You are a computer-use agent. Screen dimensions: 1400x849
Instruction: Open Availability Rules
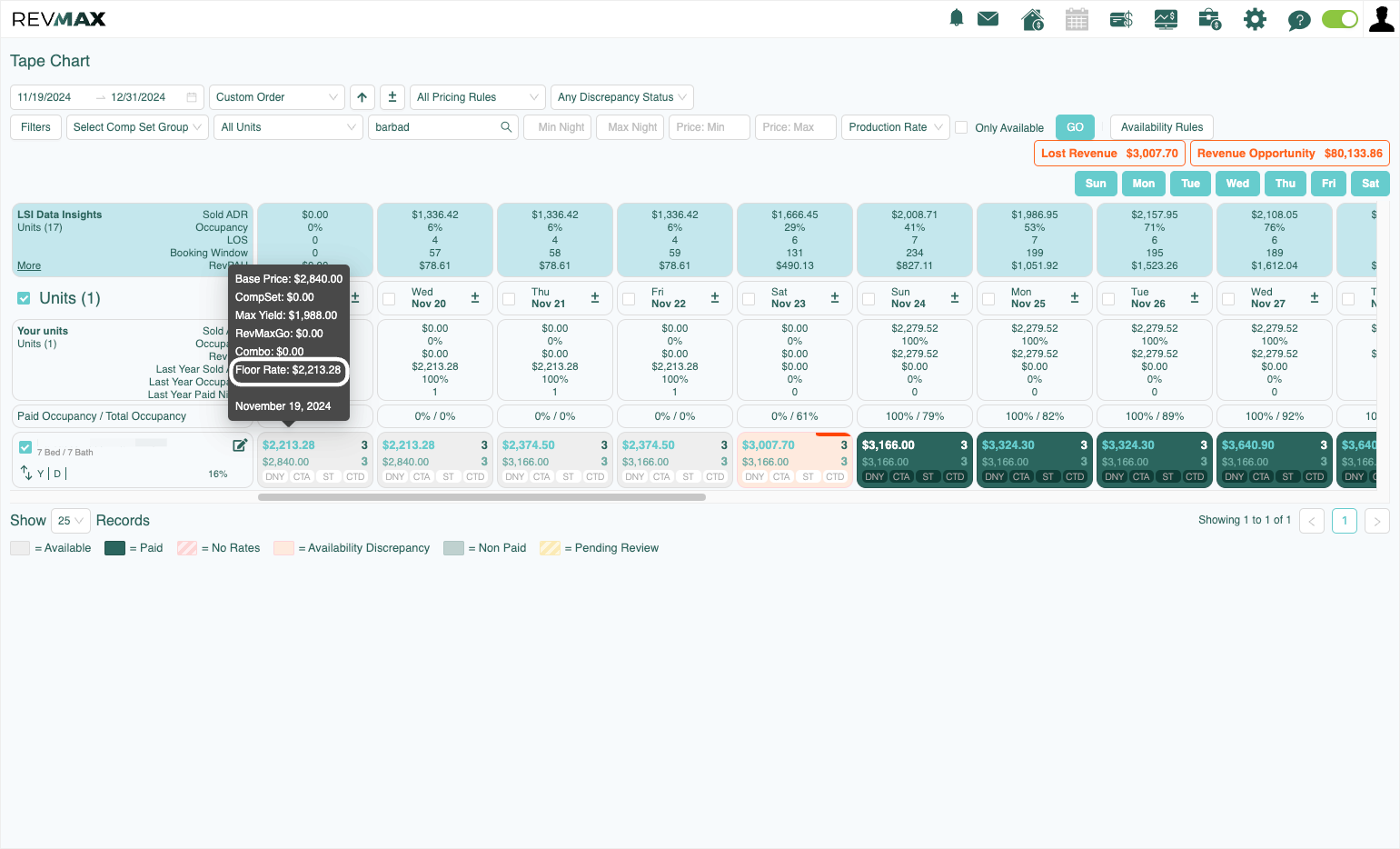pyautogui.click(x=1161, y=127)
